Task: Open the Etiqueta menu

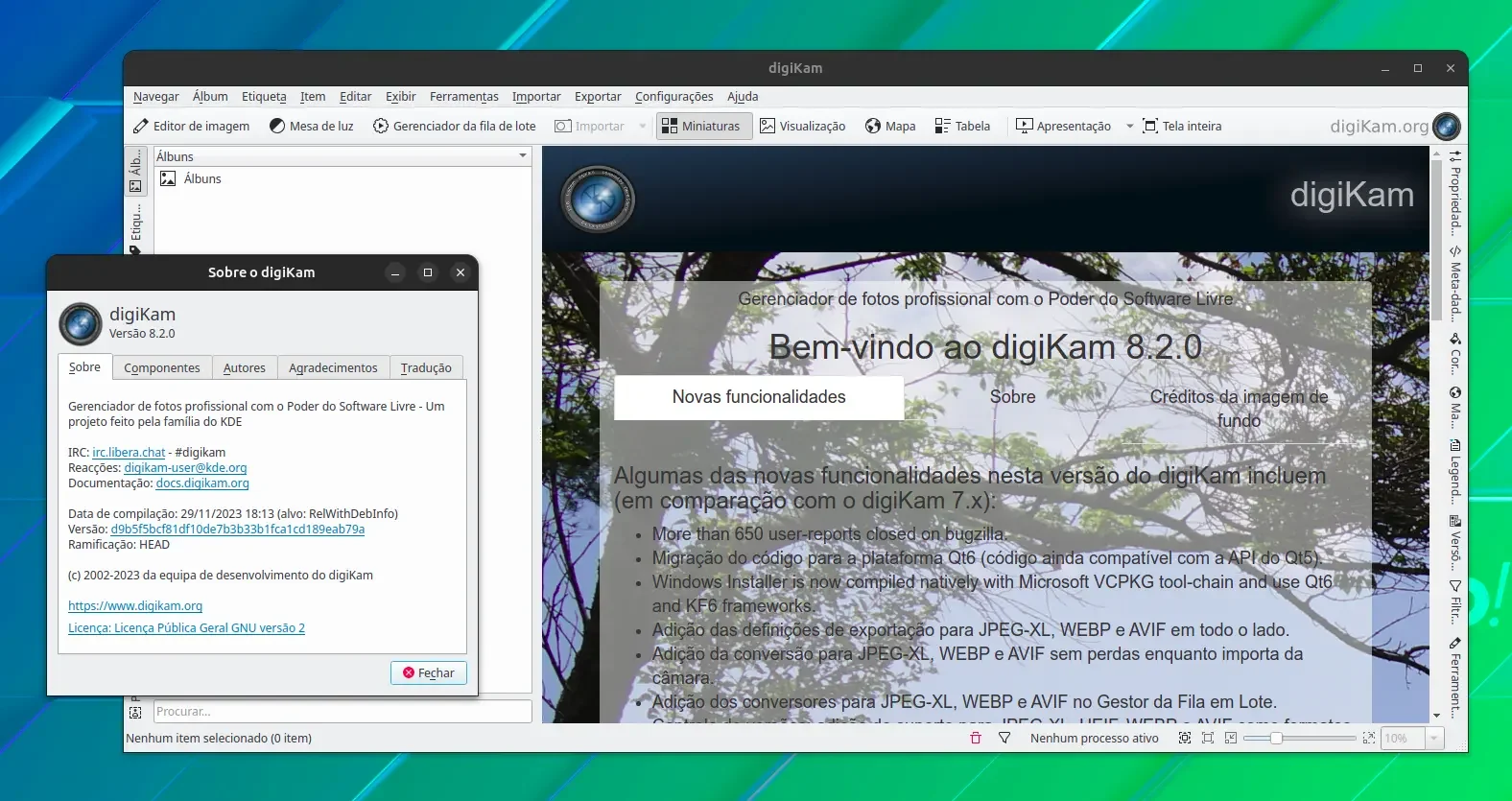Action: coord(264,97)
